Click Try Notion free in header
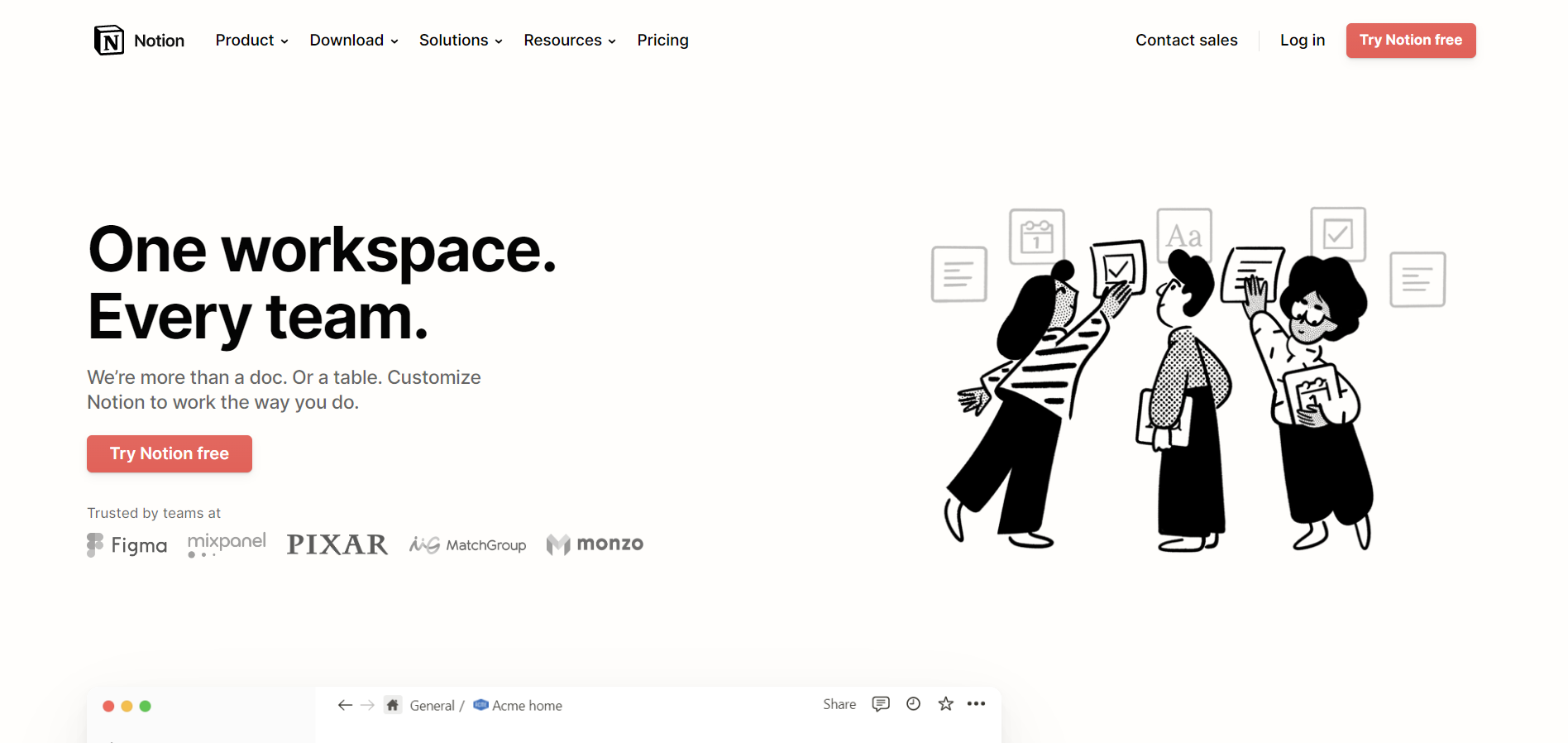The width and height of the screenshot is (1568, 743). [1410, 40]
